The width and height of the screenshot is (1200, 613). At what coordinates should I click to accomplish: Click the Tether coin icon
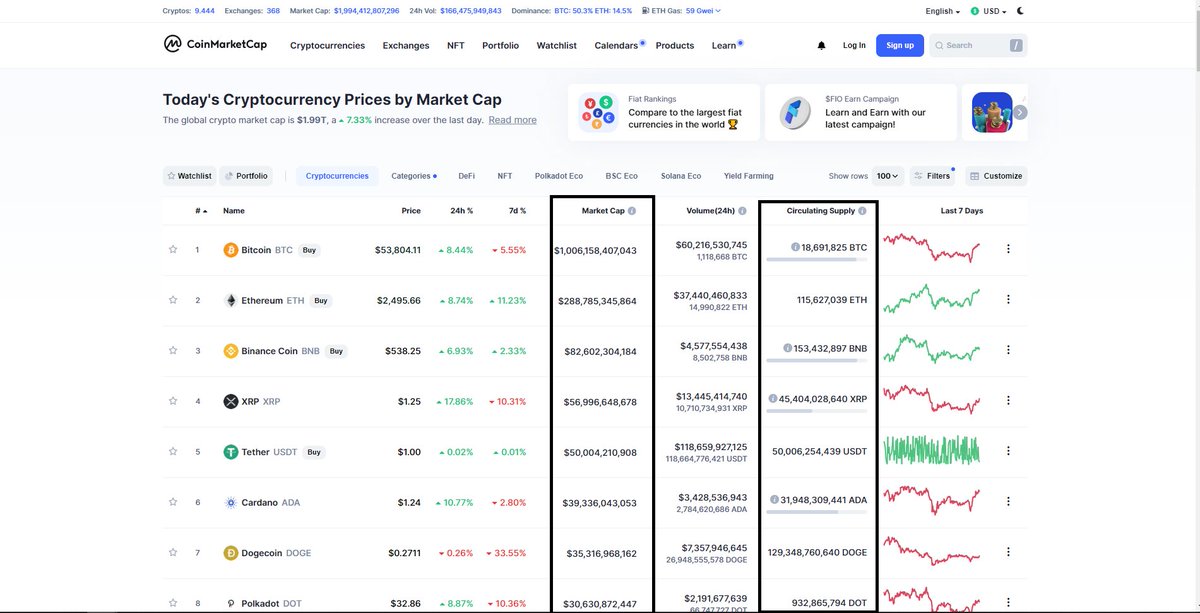coord(231,452)
